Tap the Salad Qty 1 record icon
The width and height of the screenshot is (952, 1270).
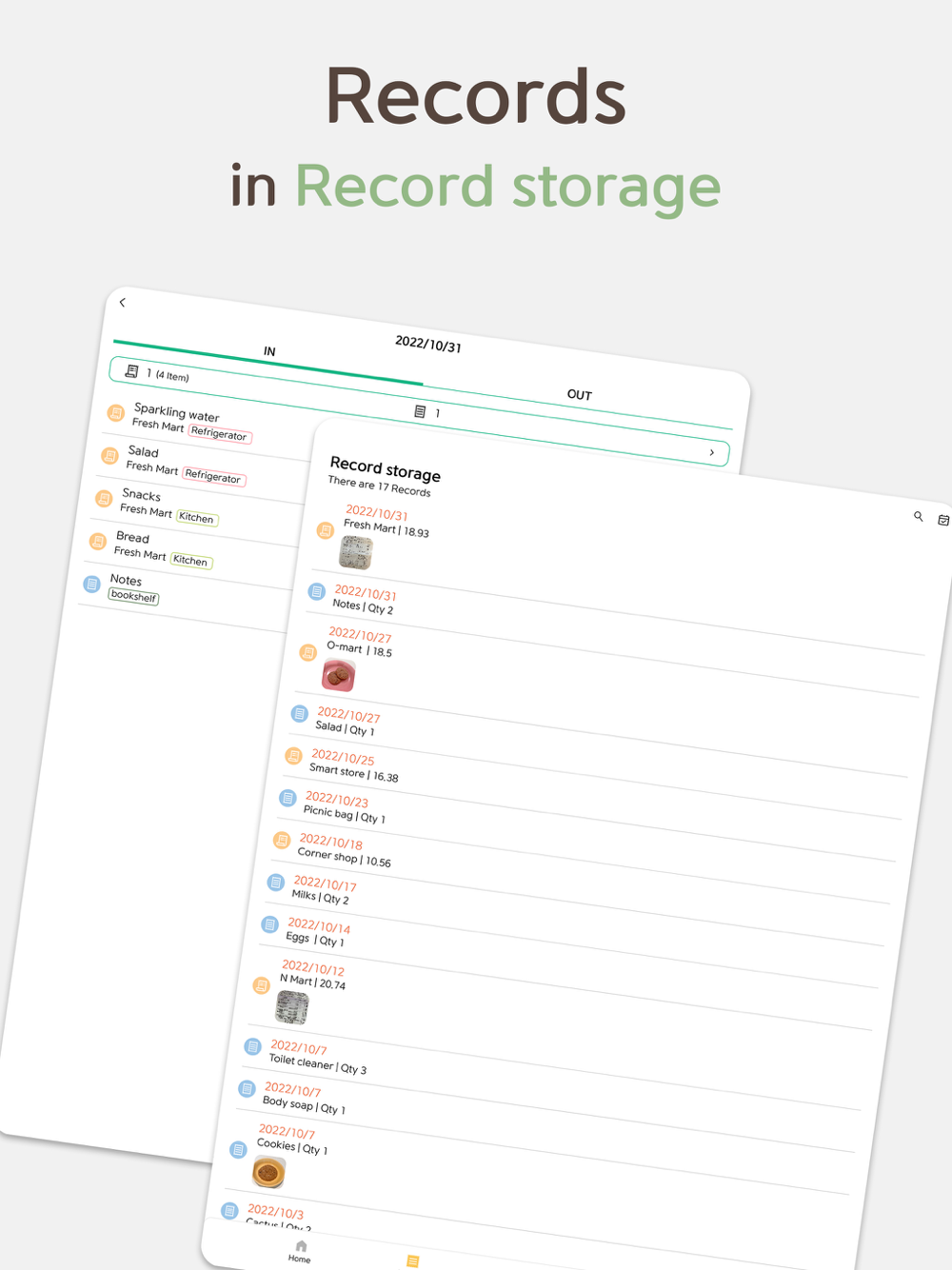(x=299, y=713)
